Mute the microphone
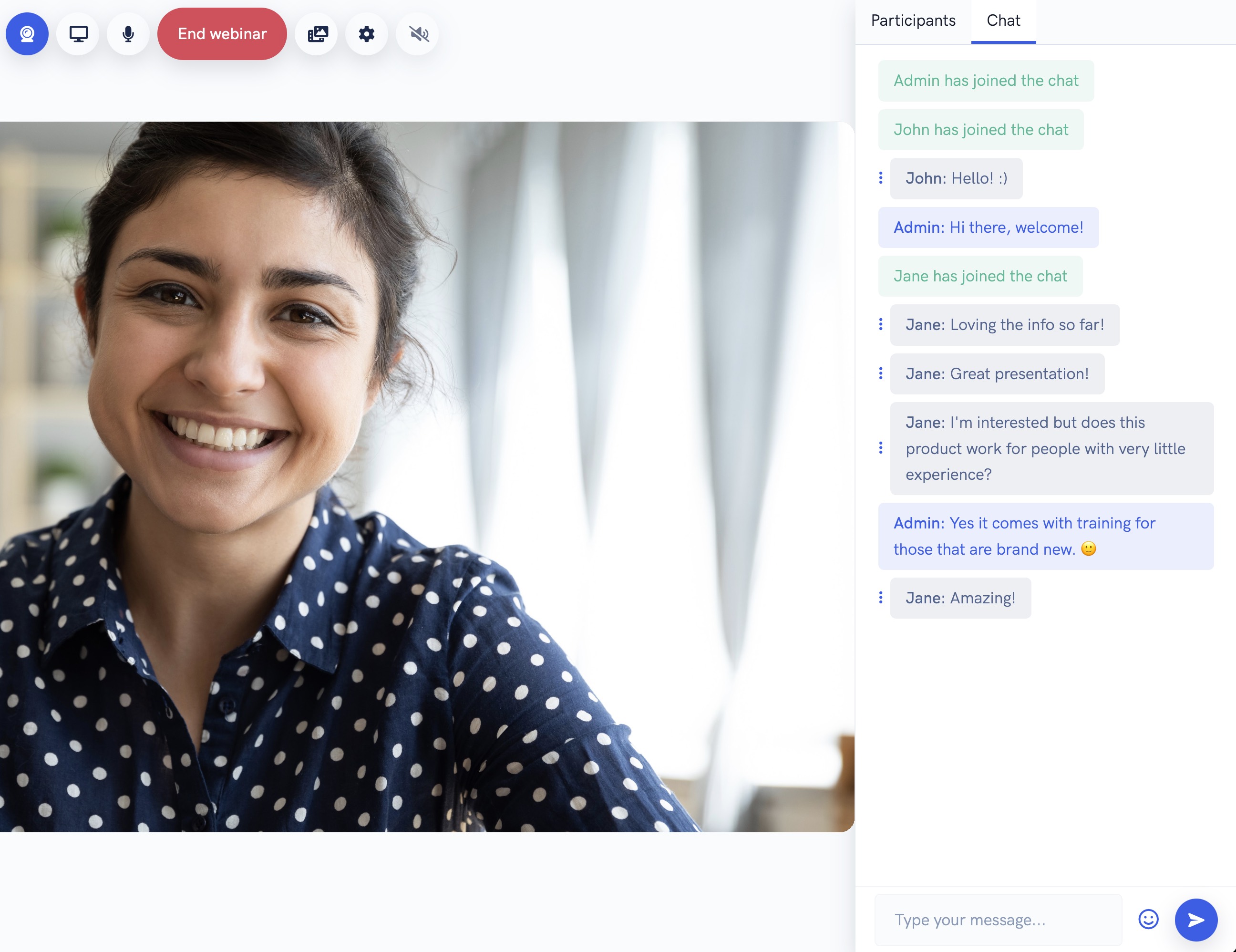 (128, 34)
